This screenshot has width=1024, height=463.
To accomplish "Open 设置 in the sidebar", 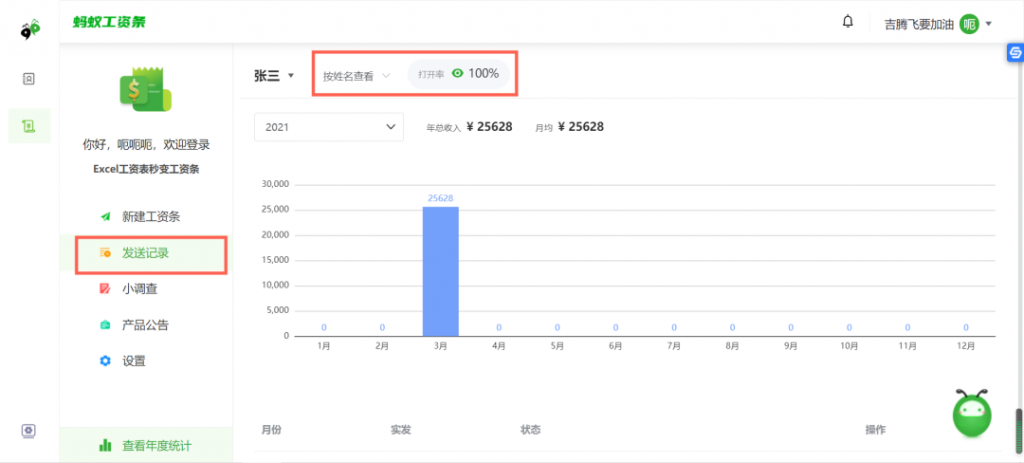I will tap(133, 361).
